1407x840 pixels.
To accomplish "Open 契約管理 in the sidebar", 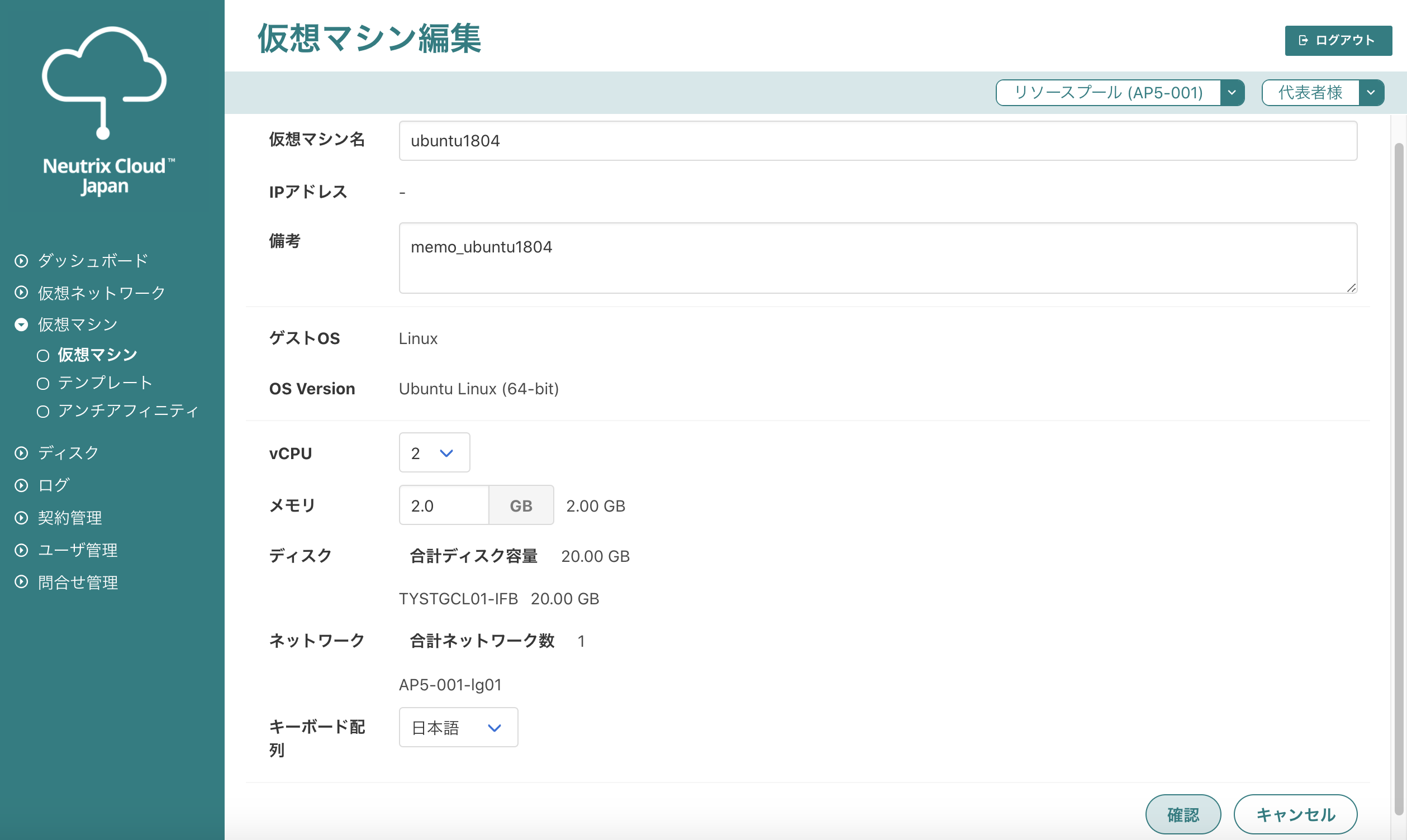I will (x=70, y=517).
